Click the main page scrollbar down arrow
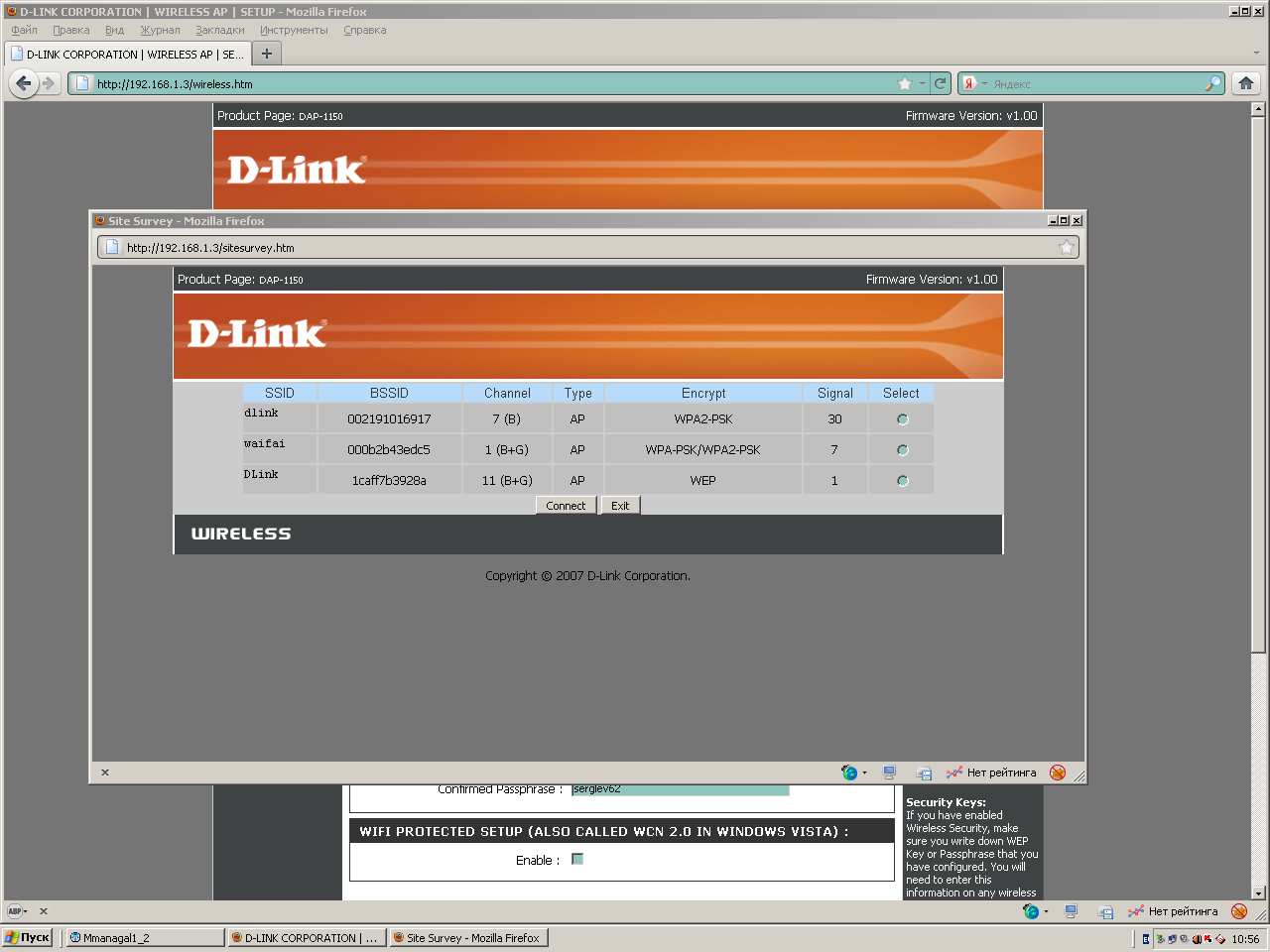Image resolution: width=1270 pixels, height=952 pixels. [1258, 892]
